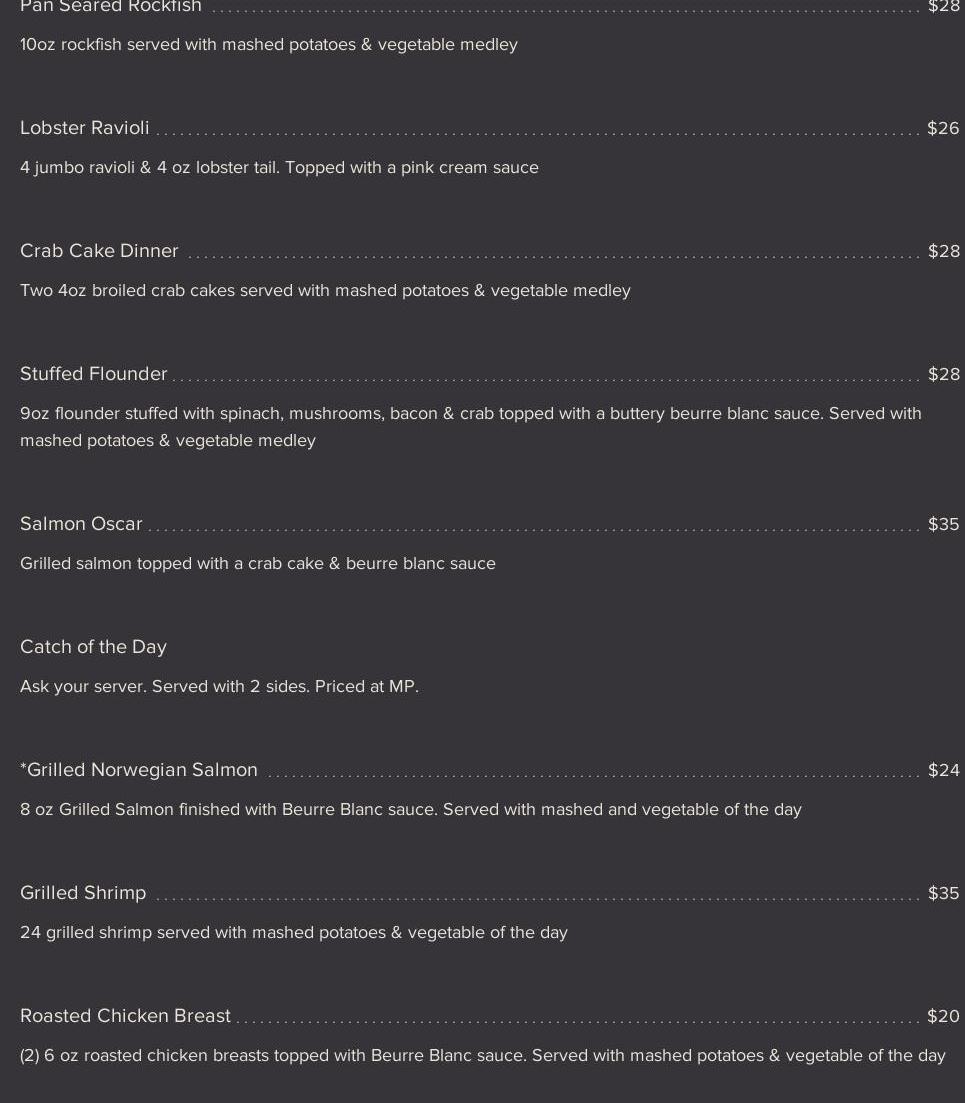Click the 10oz rockfish description text

click(x=269, y=45)
